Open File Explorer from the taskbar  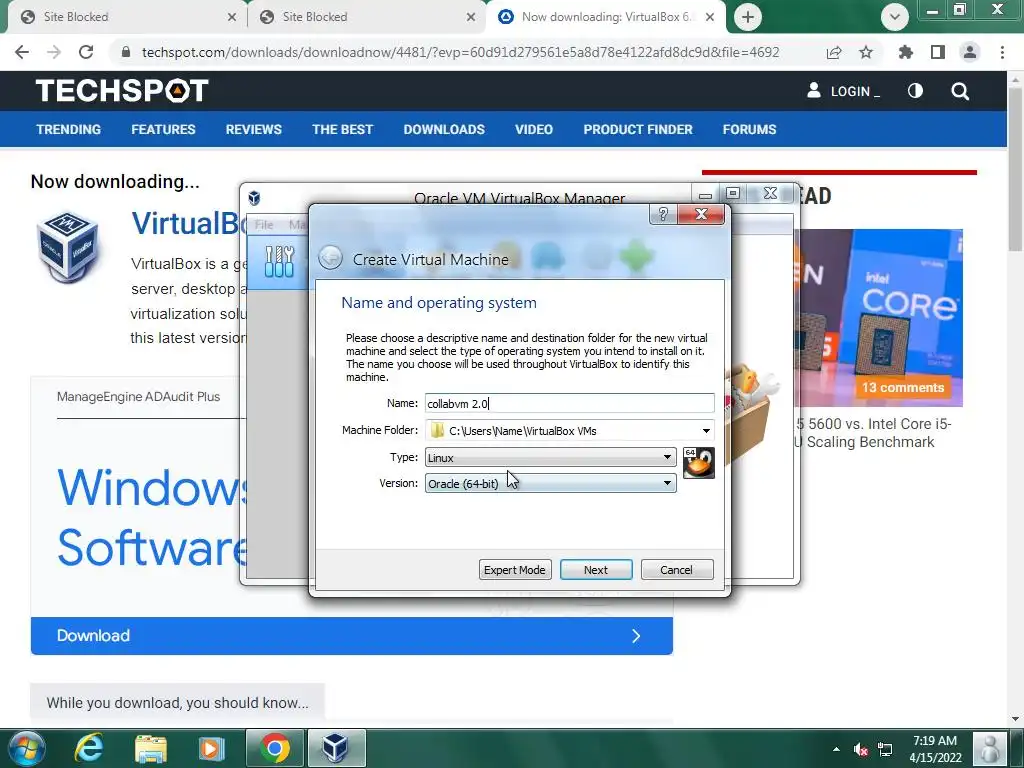pos(151,748)
